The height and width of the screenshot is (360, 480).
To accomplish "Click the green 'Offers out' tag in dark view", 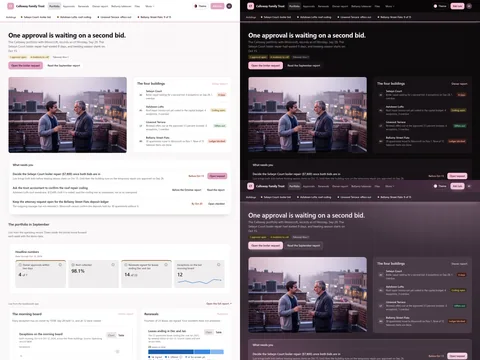I will tap(460, 126).
